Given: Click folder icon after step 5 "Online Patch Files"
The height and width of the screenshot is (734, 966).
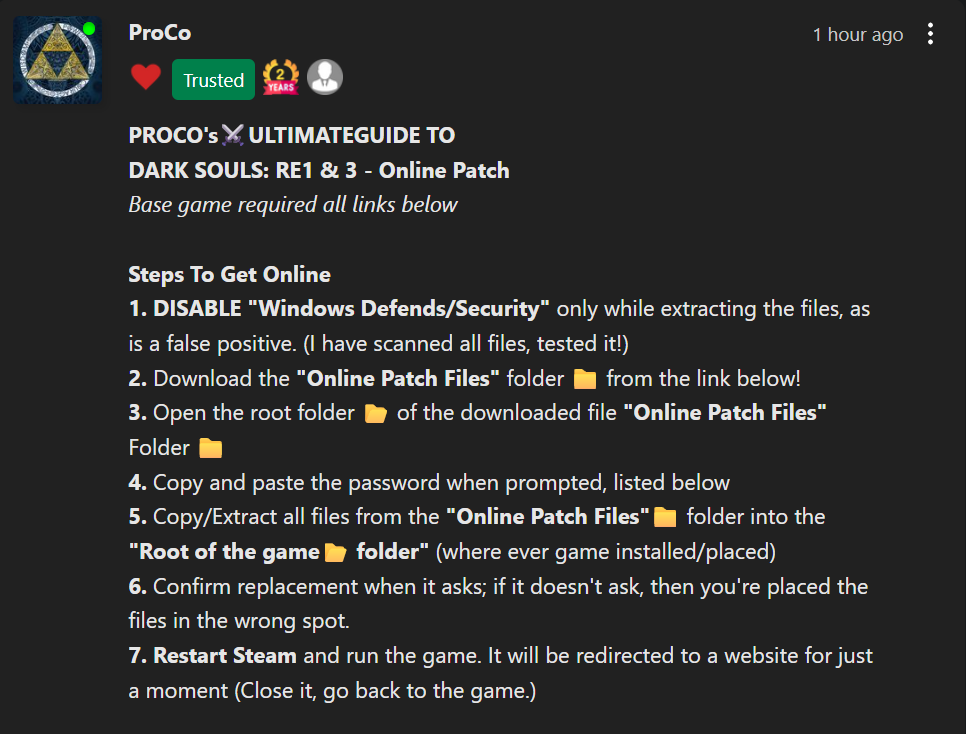Looking at the screenshot, I should (665, 518).
